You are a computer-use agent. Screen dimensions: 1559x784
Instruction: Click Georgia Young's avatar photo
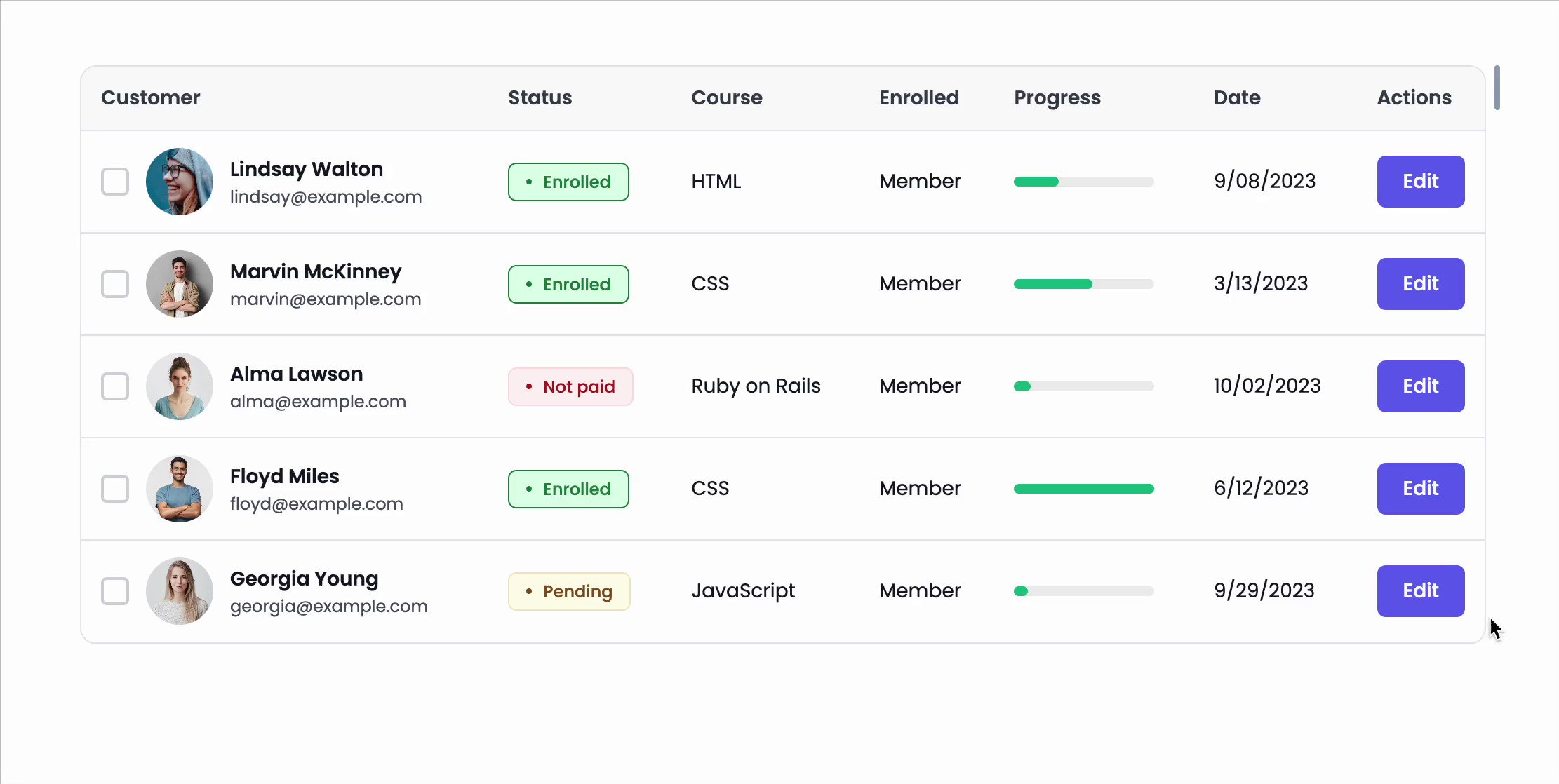[180, 591]
